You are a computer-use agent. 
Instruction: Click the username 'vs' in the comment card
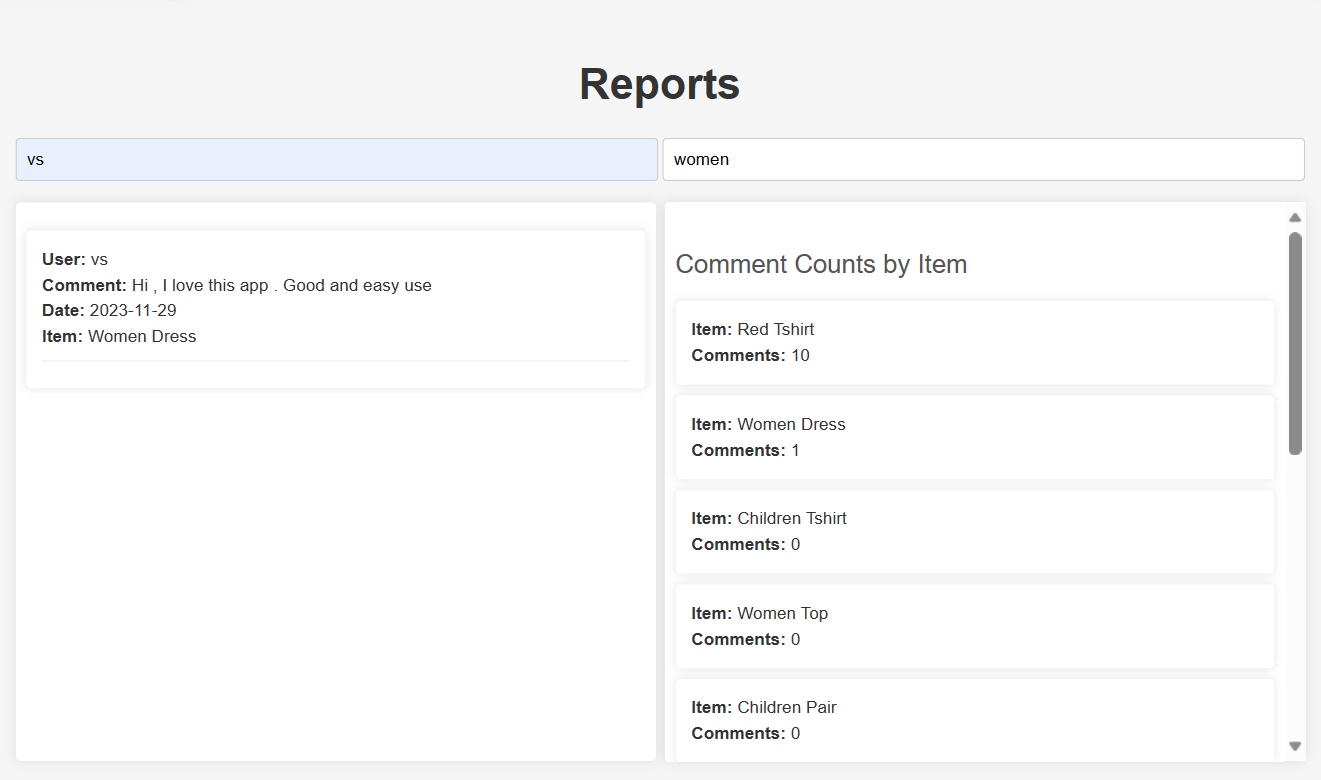coord(97,259)
